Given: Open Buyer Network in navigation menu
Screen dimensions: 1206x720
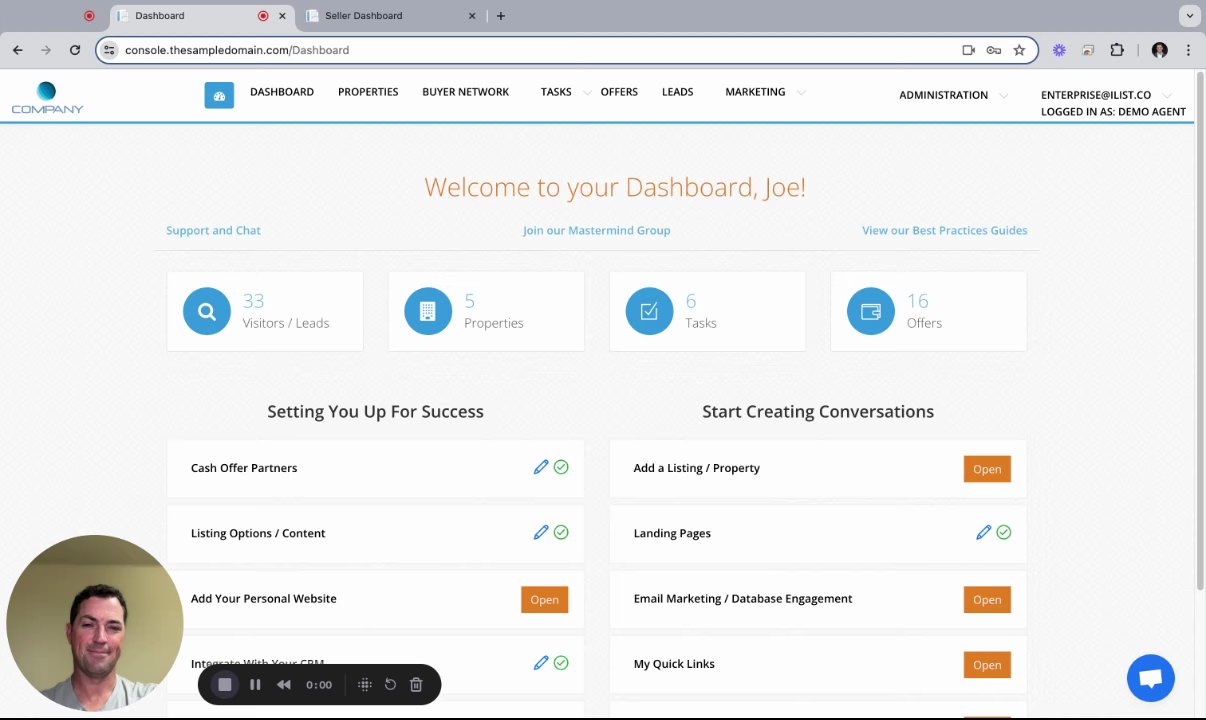Looking at the screenshot, I should pyautogui.click(x=465, y=92).
